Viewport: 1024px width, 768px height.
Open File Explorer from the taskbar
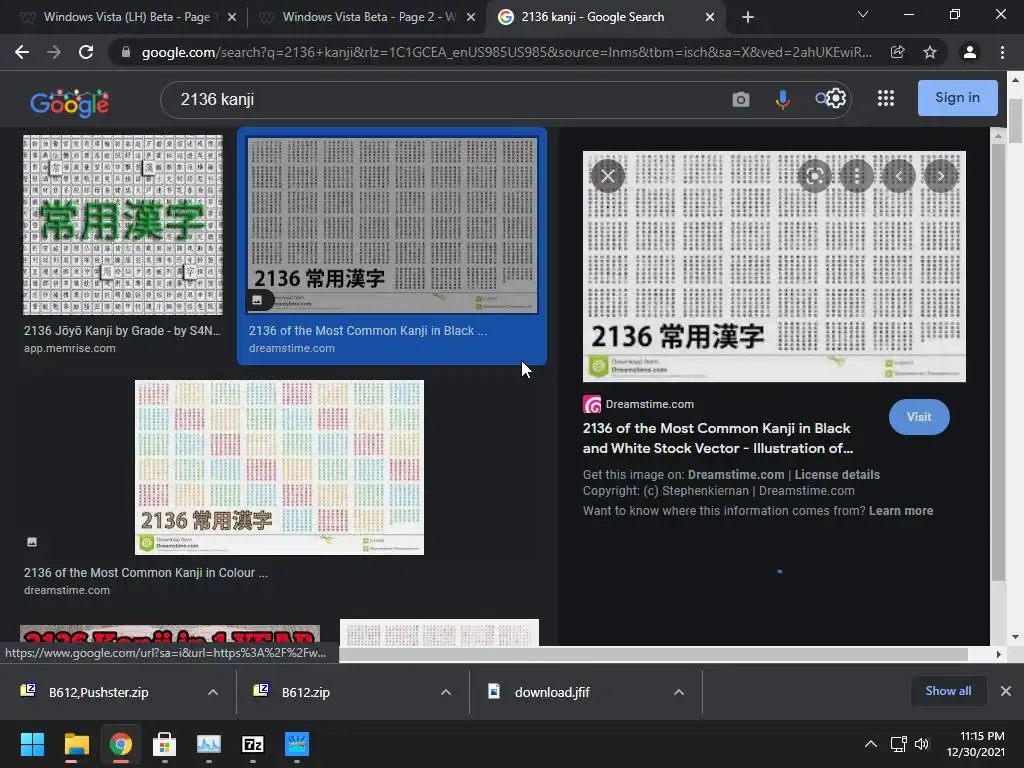(76, 744)
